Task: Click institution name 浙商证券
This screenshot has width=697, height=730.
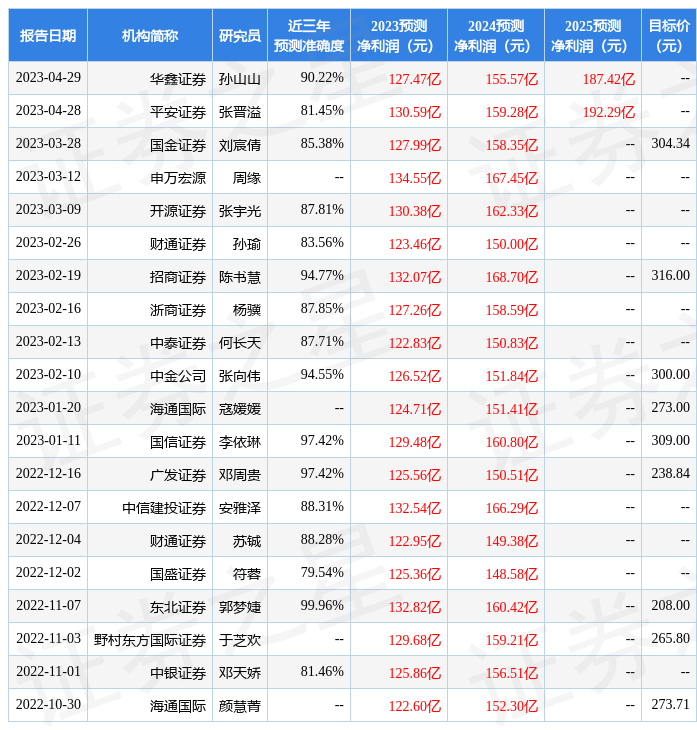Action: [x=178, y=311]
